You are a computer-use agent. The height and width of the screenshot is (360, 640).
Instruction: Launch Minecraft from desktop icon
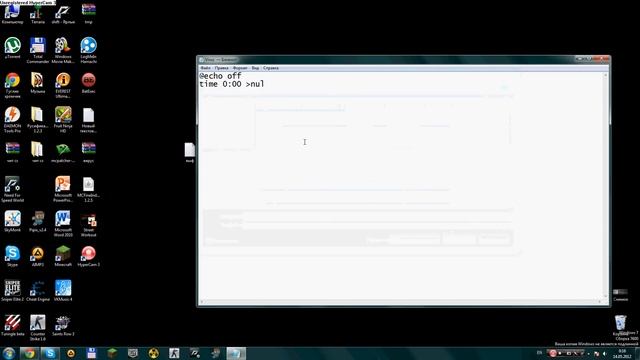[x=63, y=256]
